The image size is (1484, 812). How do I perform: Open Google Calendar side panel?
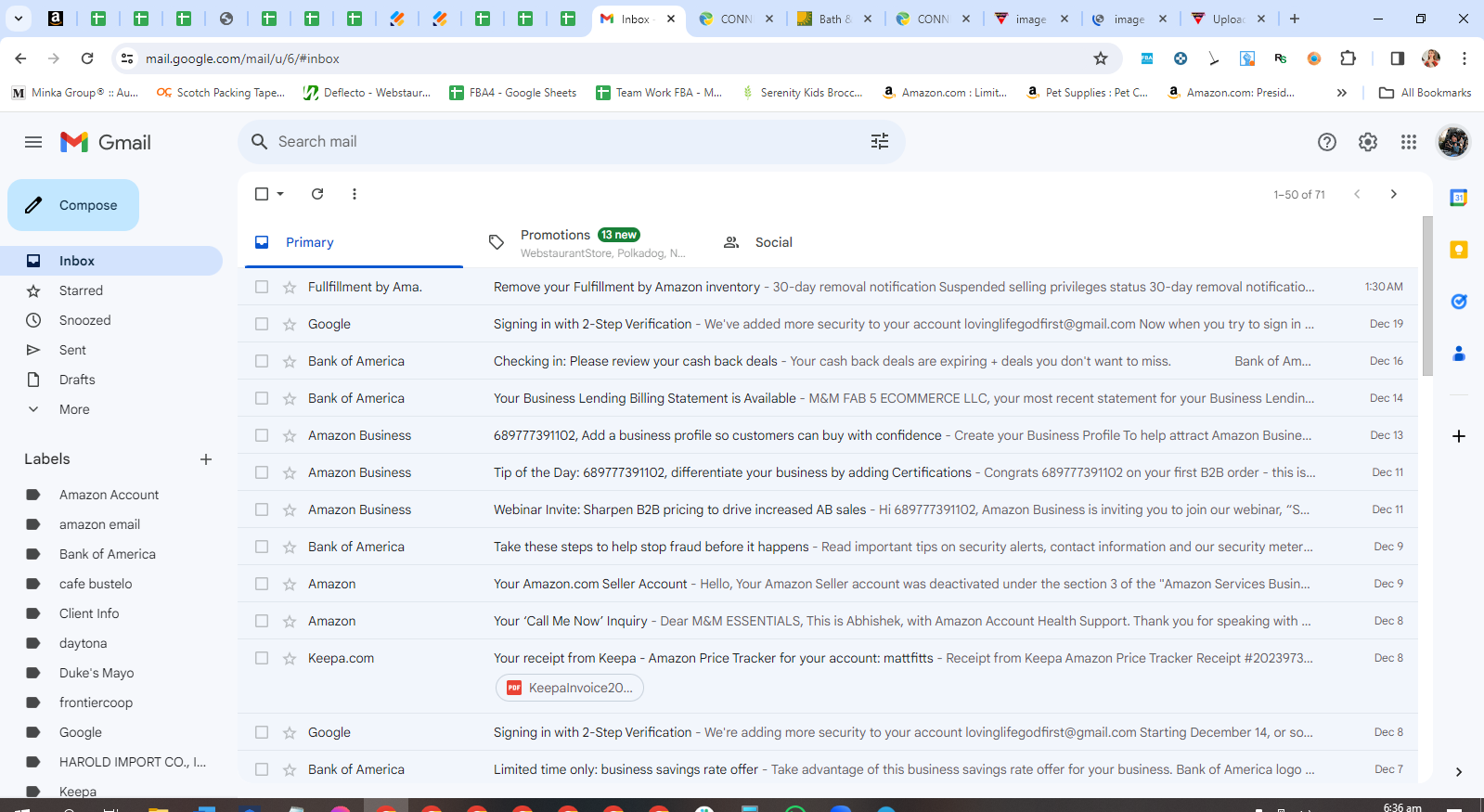click(1459, 198)
